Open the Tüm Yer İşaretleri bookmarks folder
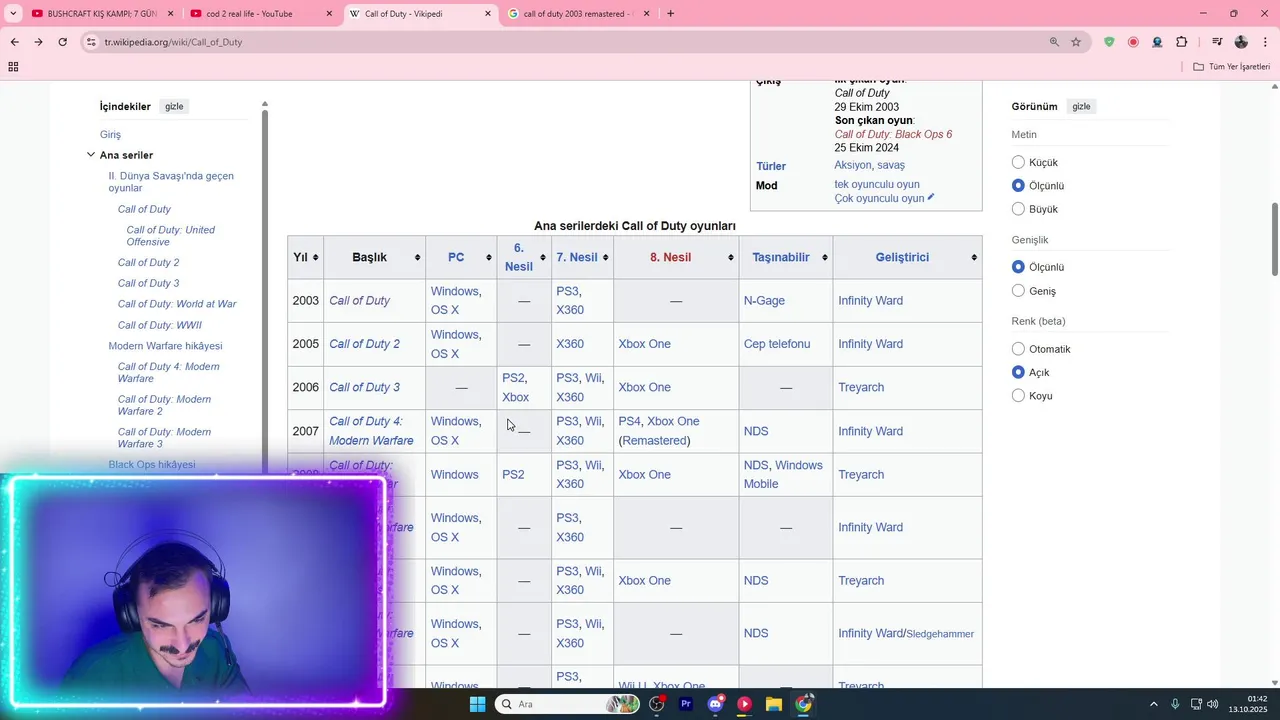This screenshot has height=720, width=1280. pos(1232,67)
